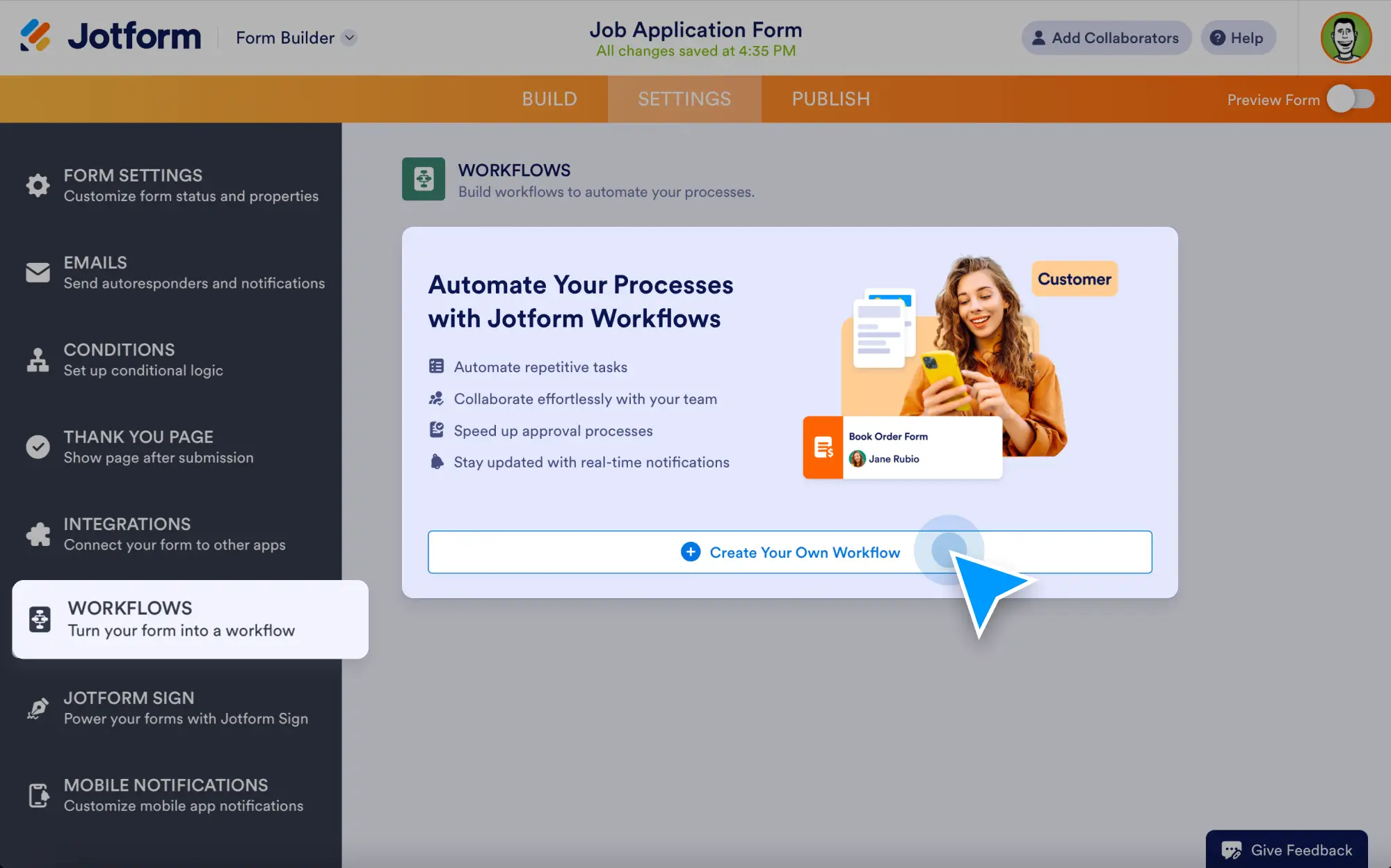Open the Help dropdown menu

point(1238,38)
